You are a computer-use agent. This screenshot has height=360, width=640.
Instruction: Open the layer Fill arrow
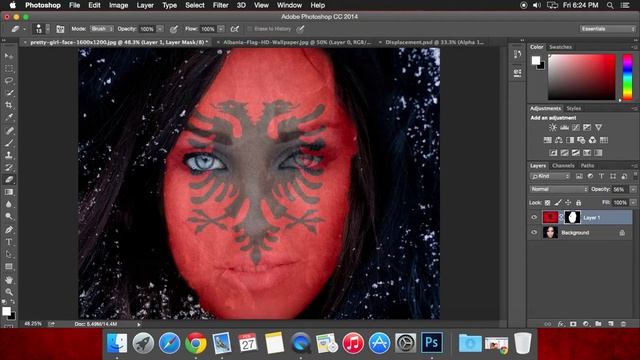[x=633, y=202]
